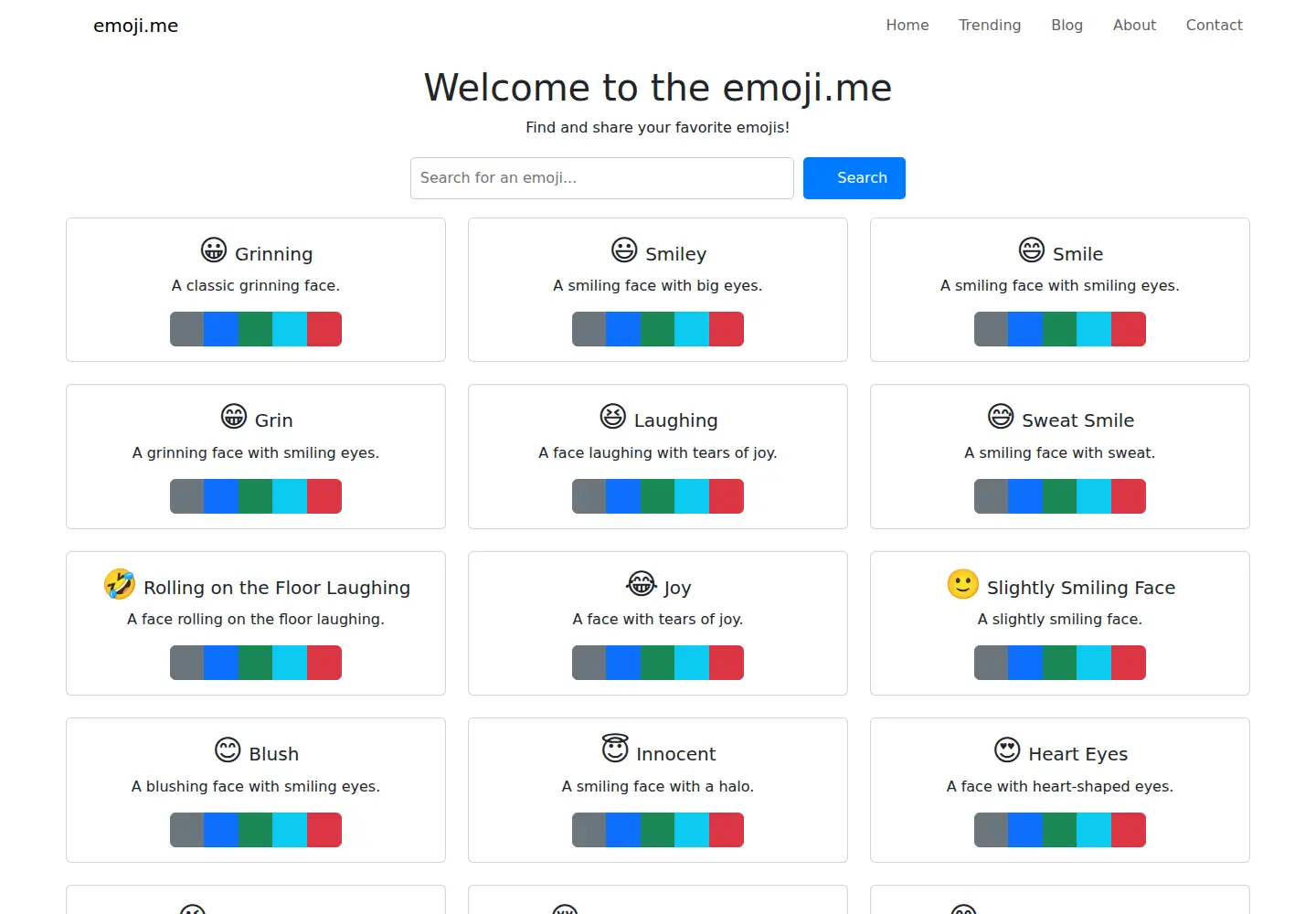This screenshot has height=914, width=1316.
Task: Click the red swatch under Heart Eyes
Action: 1129,830
